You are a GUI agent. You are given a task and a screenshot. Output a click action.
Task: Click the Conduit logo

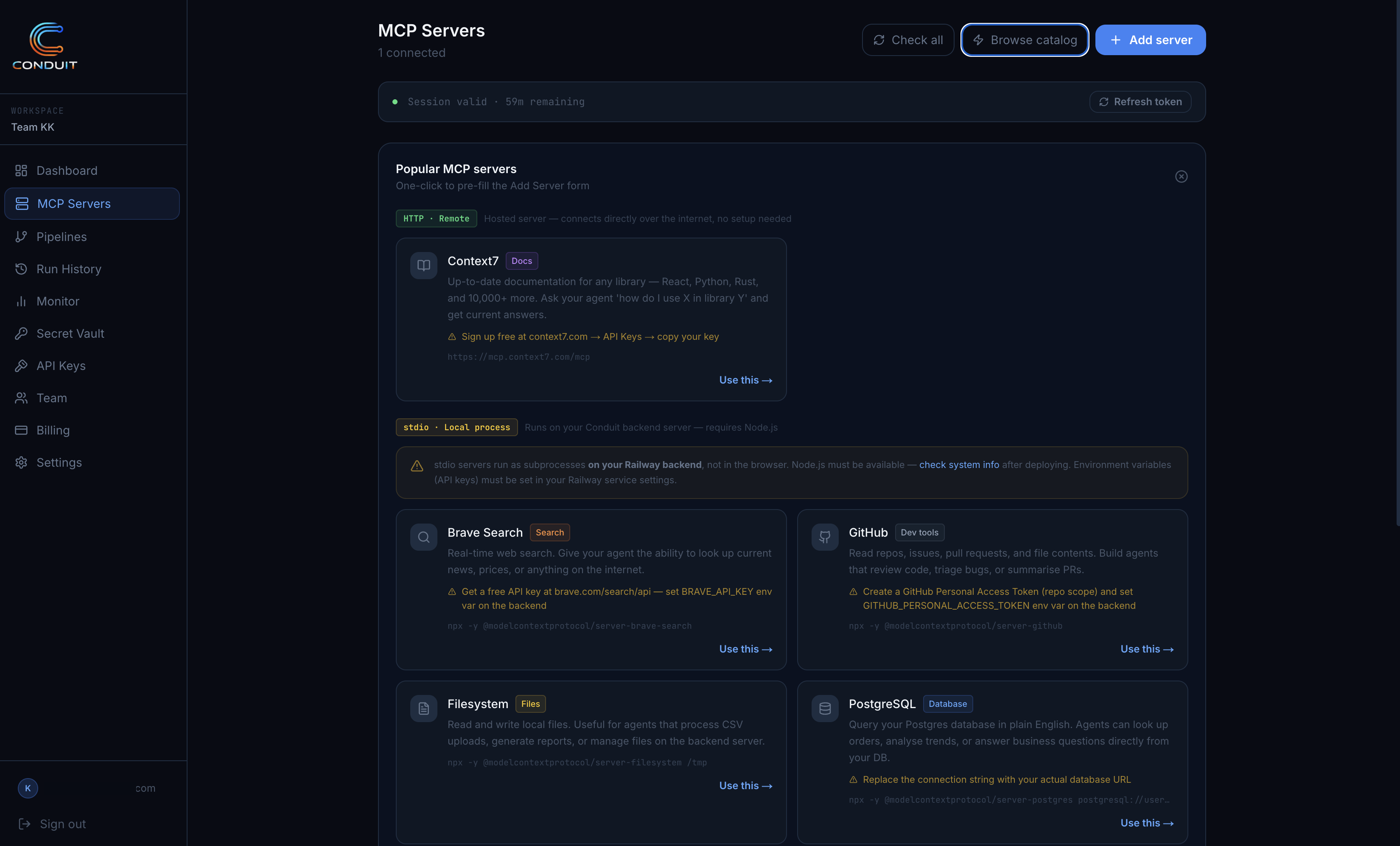[45, 46]
